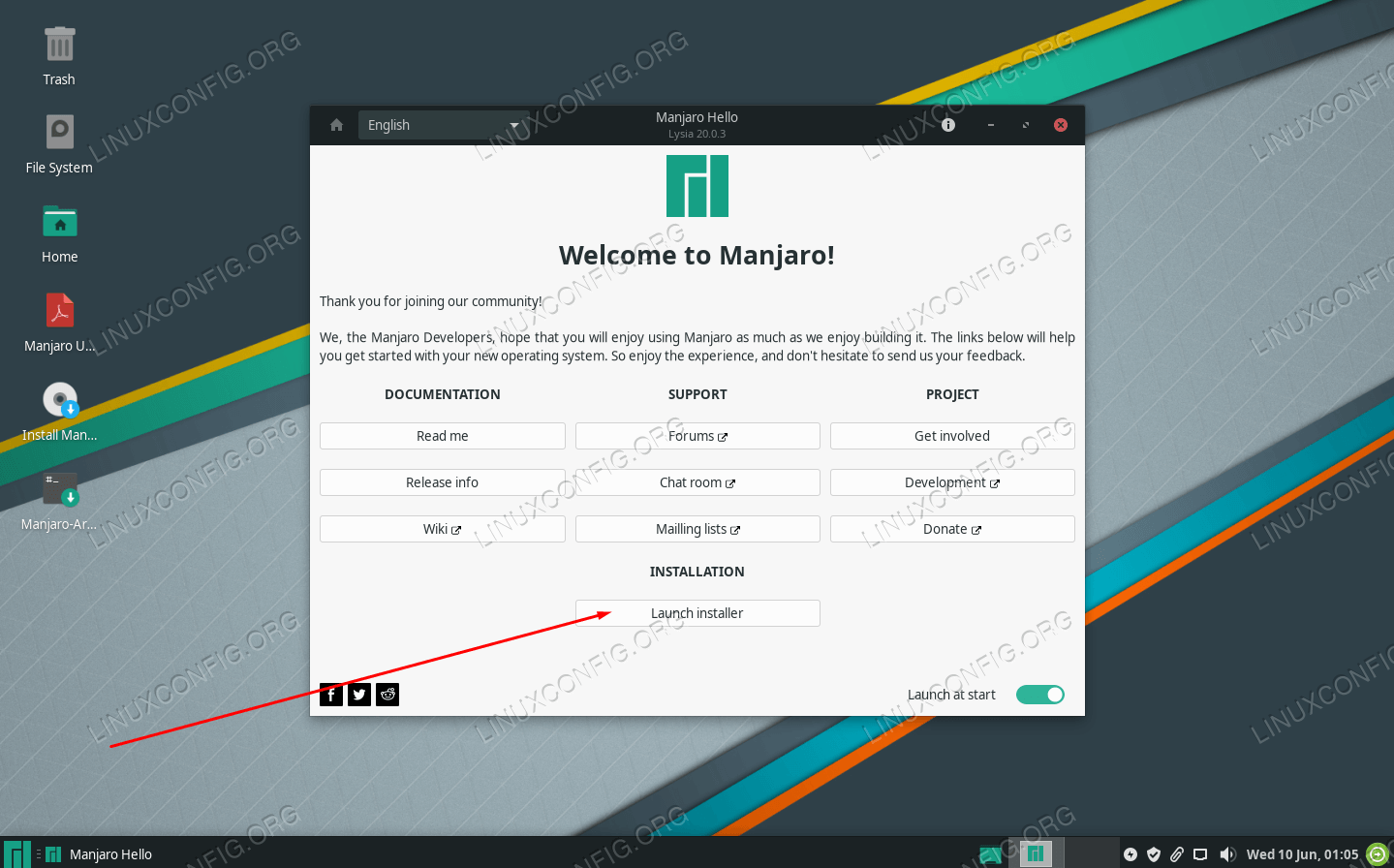This screenshot has height=868, width=1394.
Task: Switch to the Manjaro workspace thumbnail in the taskbar
Action: 1037,853
